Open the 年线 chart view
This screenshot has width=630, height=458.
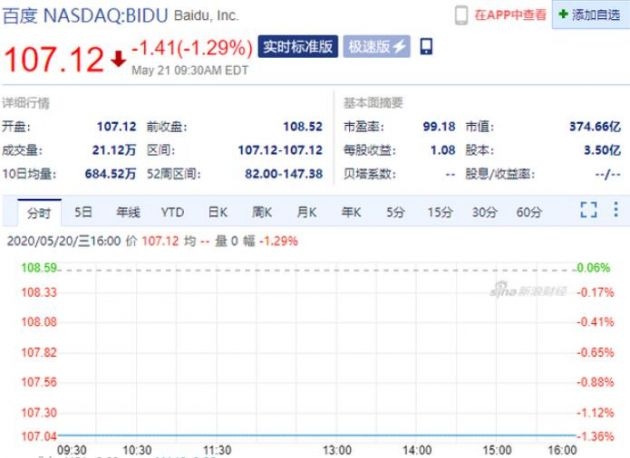[x=128, y=212]
